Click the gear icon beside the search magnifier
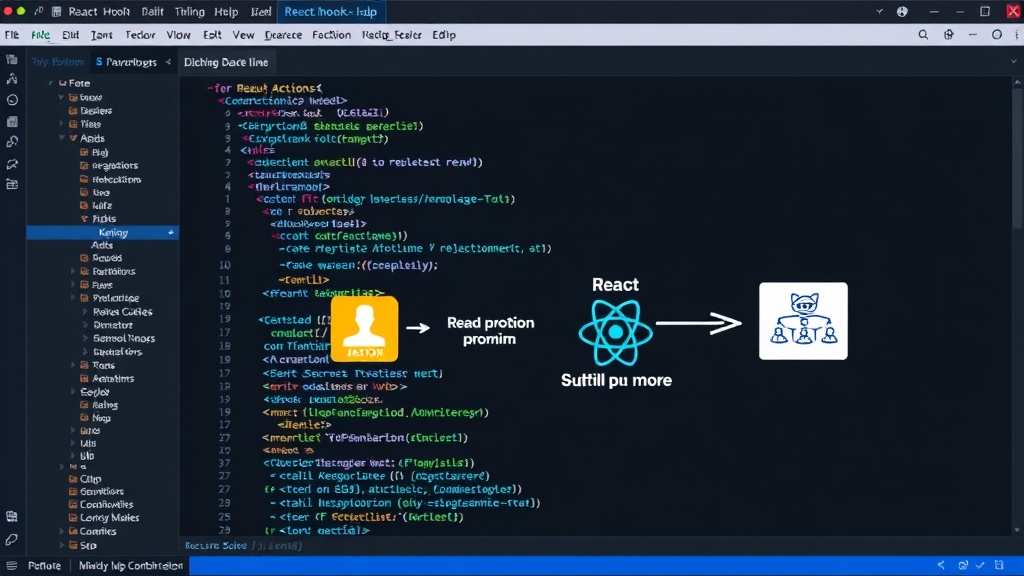 (x=948, y=35)
